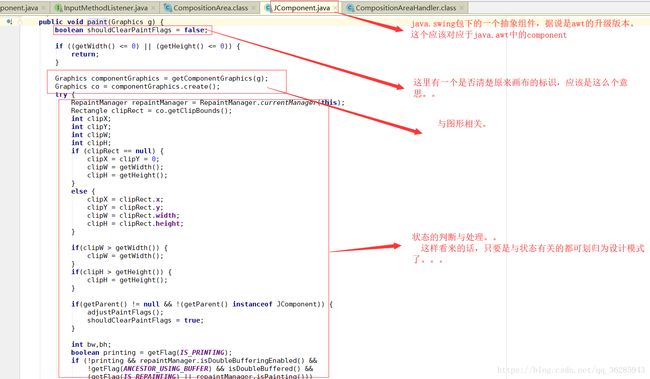Click the 'int bw,bh;' declaration
This screenshot has height=379, width=650.
[91, 345]
